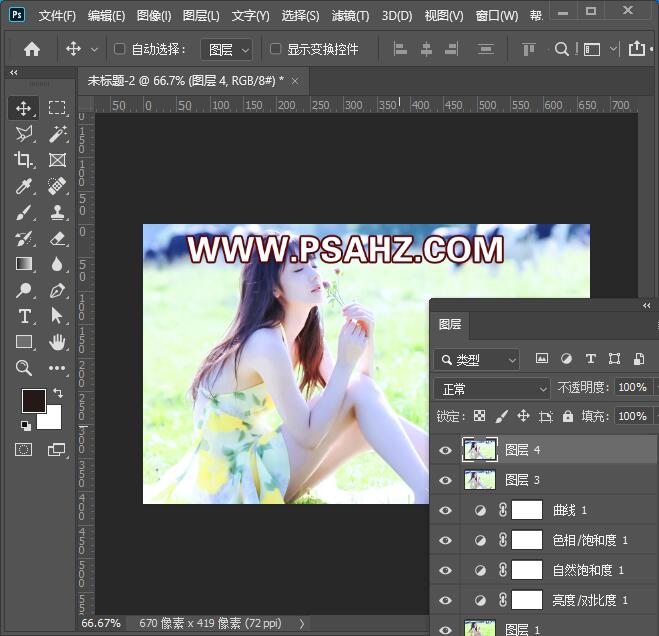The height and width of the screenshot is (636, 659).
Task: Activate the Hand tool
Action: point(57,342)
